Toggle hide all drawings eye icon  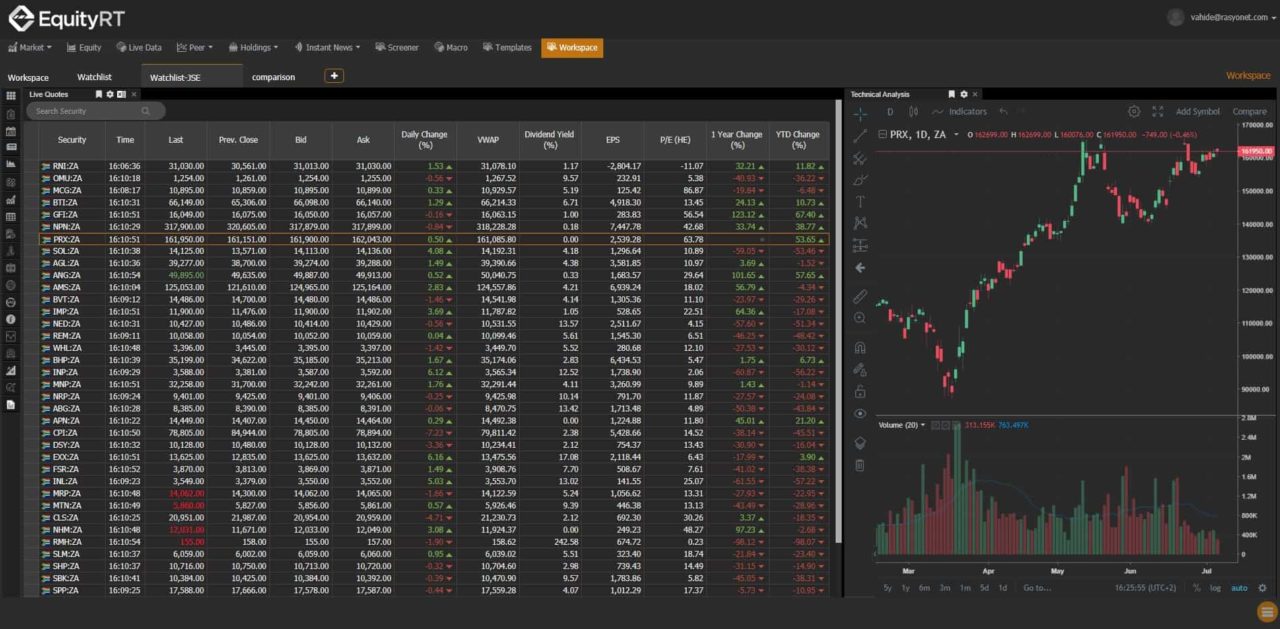[x=860, y=414]
